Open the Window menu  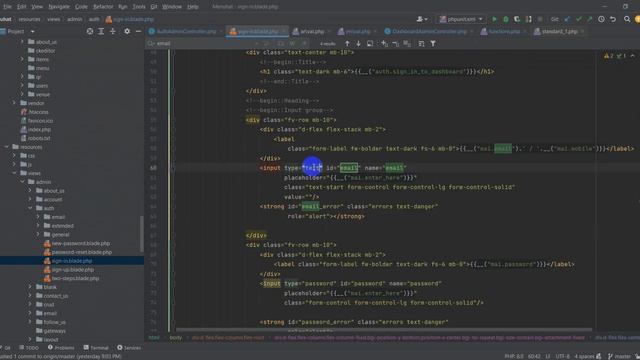172,7
